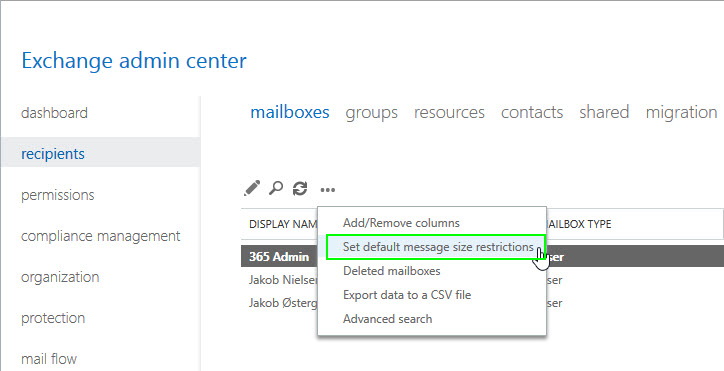Open dashboard in the sidebar
This screenshot has width=724, height=371.
click(x=54, y=113)
